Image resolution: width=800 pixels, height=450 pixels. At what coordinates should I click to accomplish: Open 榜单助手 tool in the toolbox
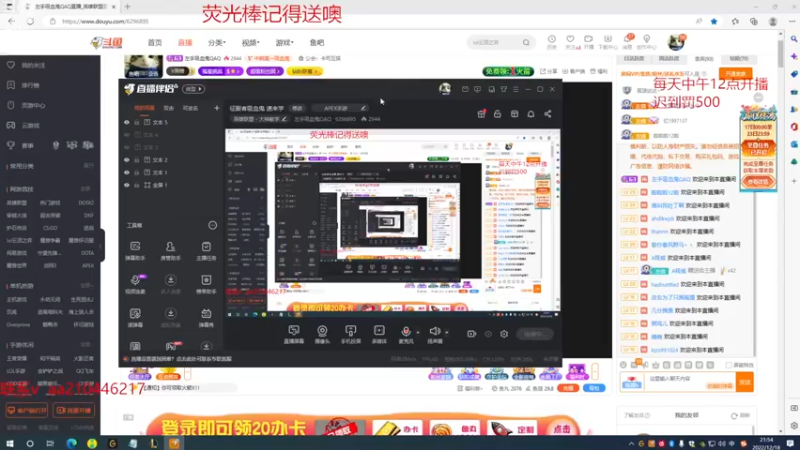(206, 284)
